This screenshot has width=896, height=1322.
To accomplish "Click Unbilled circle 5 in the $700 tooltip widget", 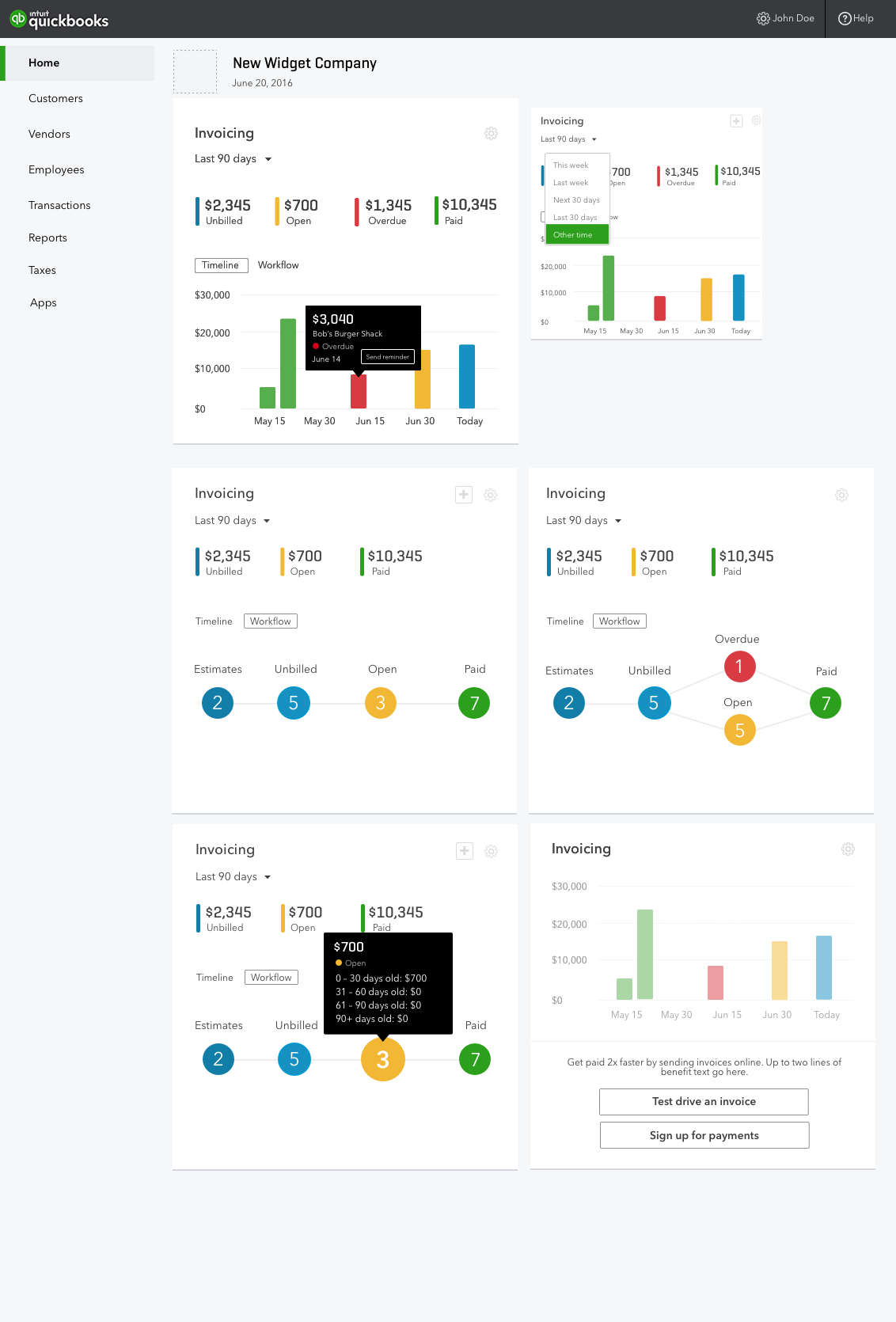I will [294, 1059].
